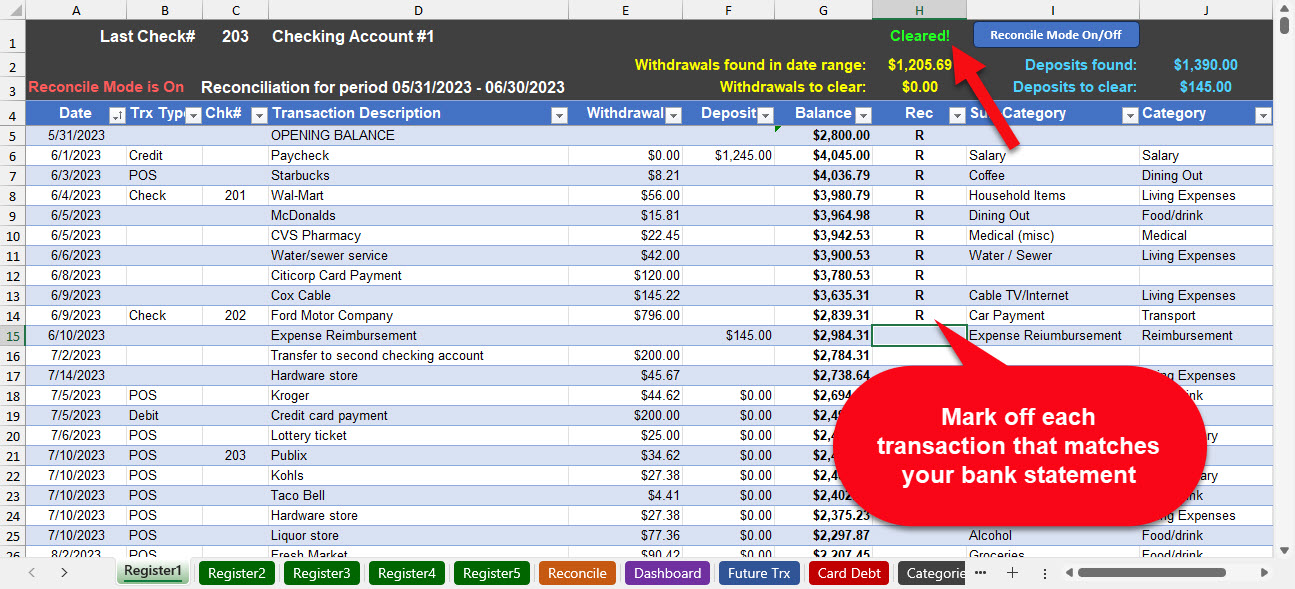Click the sheet navigation left arrow
Image resolution: width=1295 pixels, height=589 pixels.
[31, 572]
